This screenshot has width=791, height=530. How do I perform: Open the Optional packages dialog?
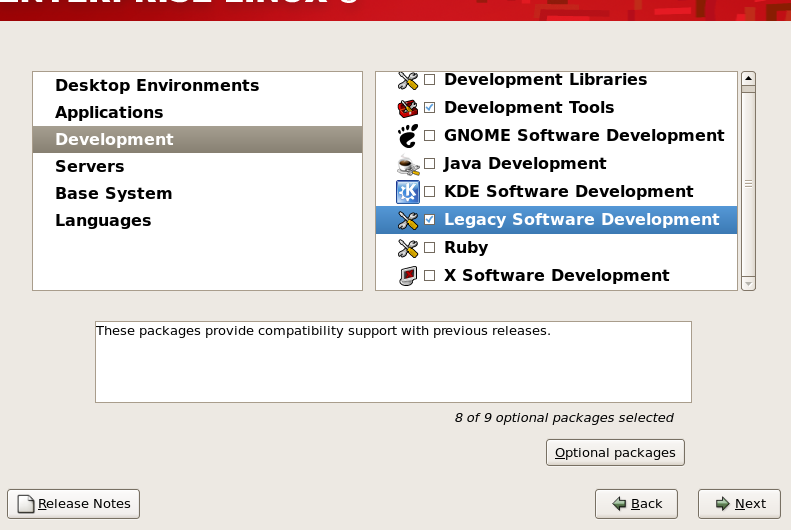(x=615, y=453)
